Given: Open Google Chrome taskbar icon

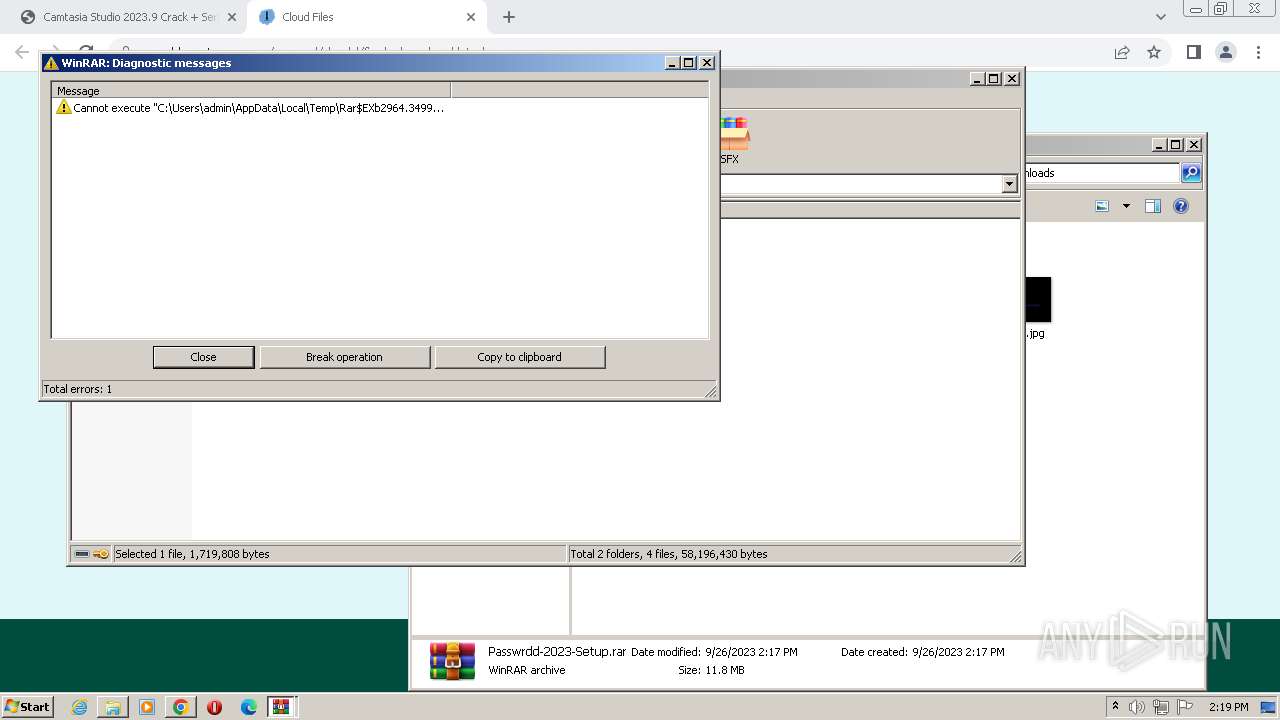Looking at the screenshot, I should 181,707.
